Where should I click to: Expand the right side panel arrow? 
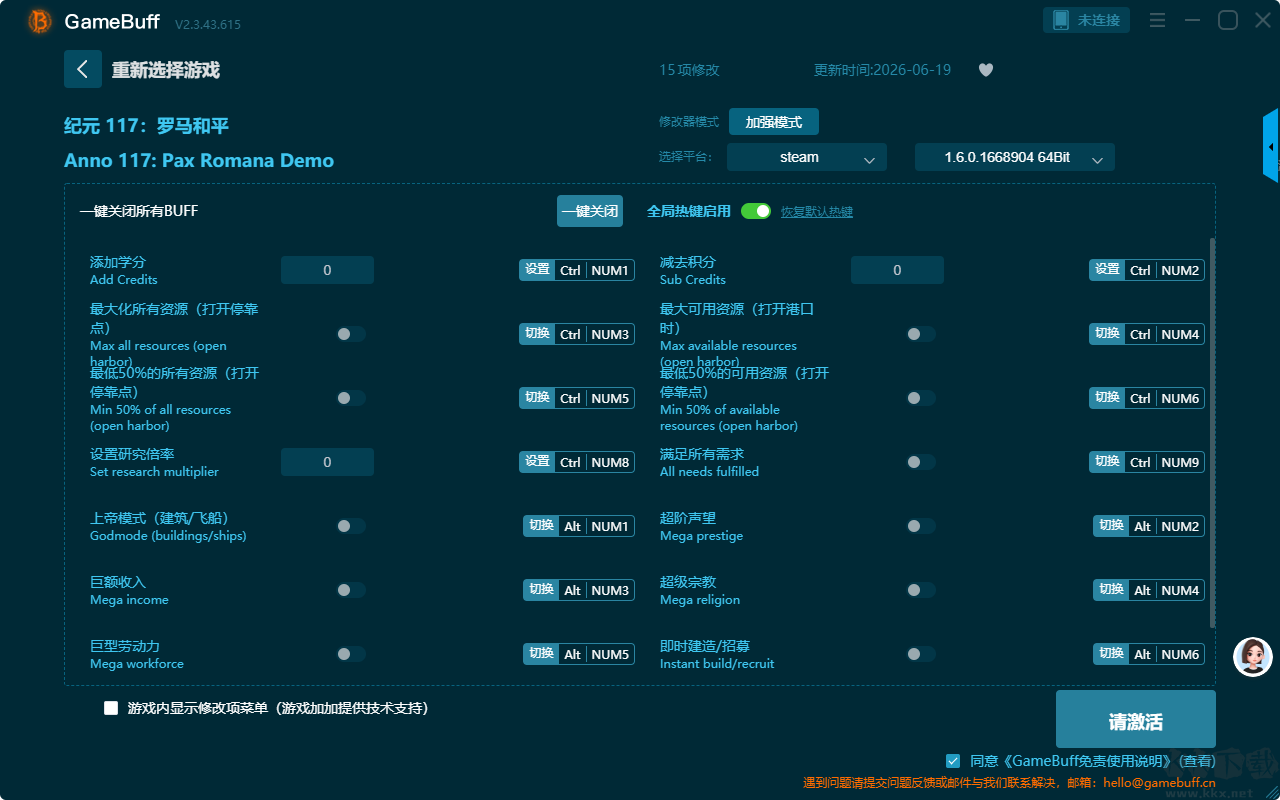(1271, 146)
